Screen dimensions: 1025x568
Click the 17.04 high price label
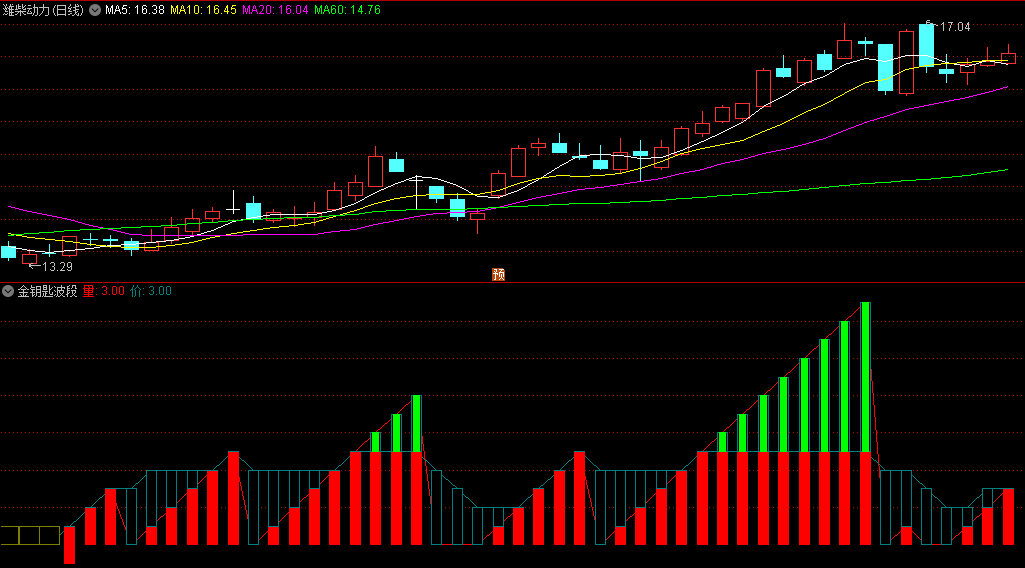click(x=955, y=27)
